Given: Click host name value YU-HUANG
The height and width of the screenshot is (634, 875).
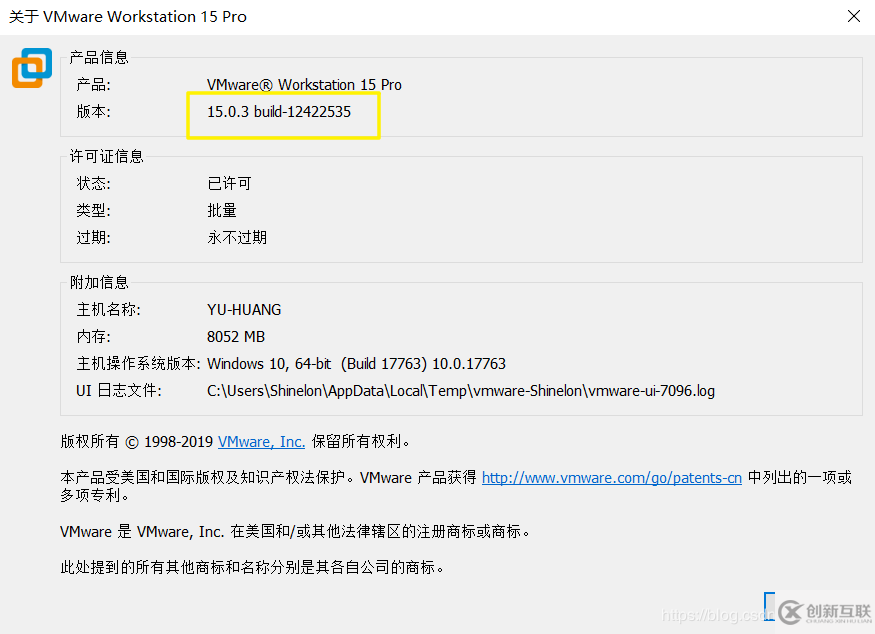Looking at the screenshot, I should coord(244,310).
